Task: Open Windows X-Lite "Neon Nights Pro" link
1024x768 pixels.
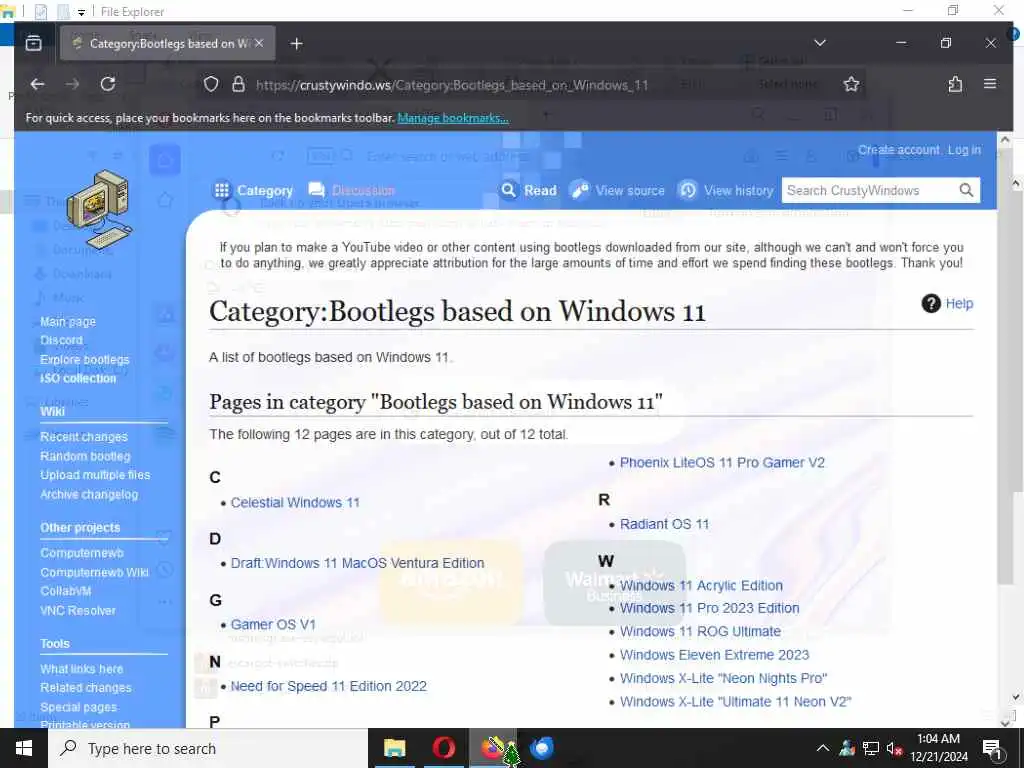Action: pyautogui.click(x=724, y=679)
